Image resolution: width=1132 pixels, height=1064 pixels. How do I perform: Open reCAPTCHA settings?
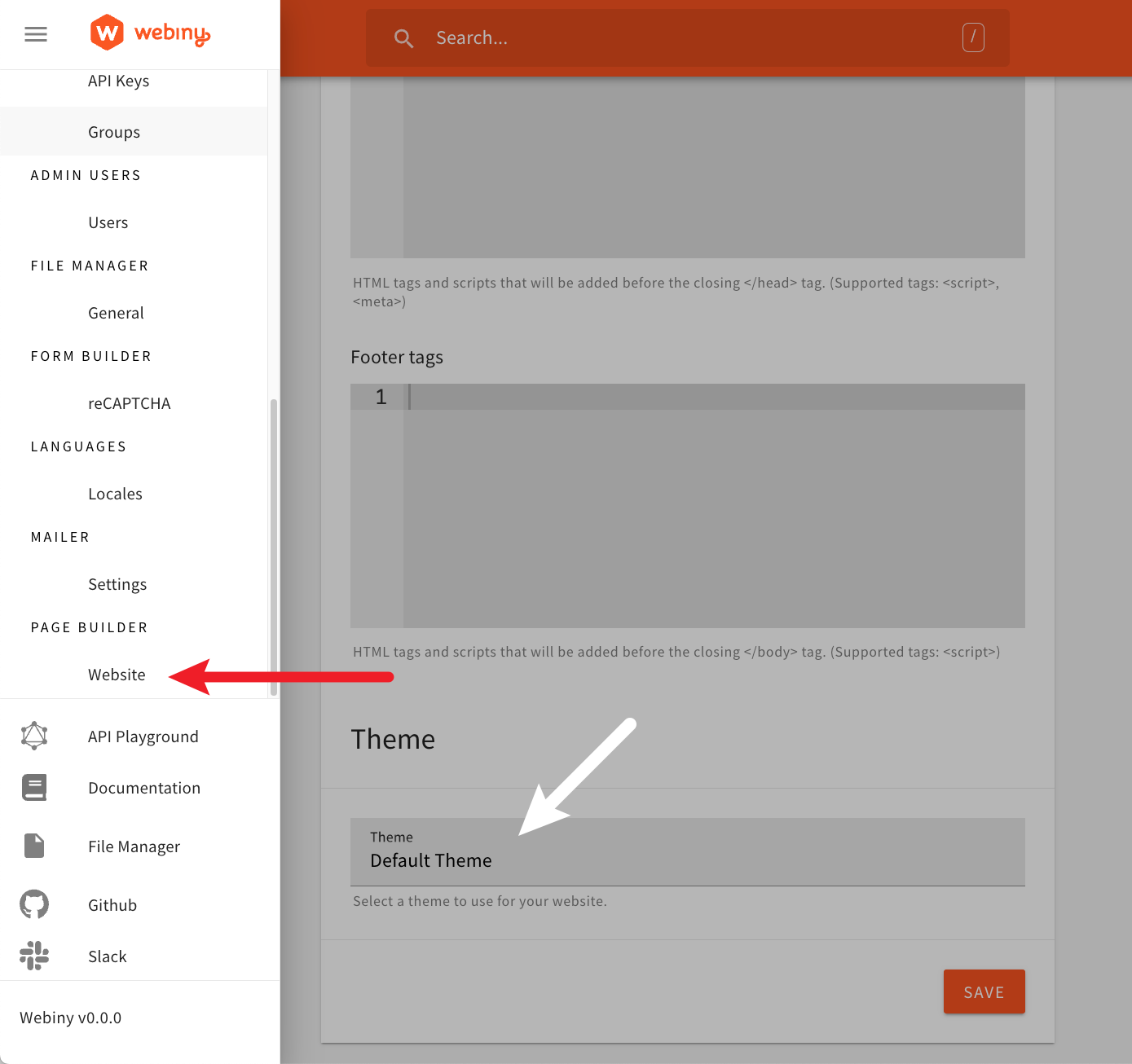129,402
